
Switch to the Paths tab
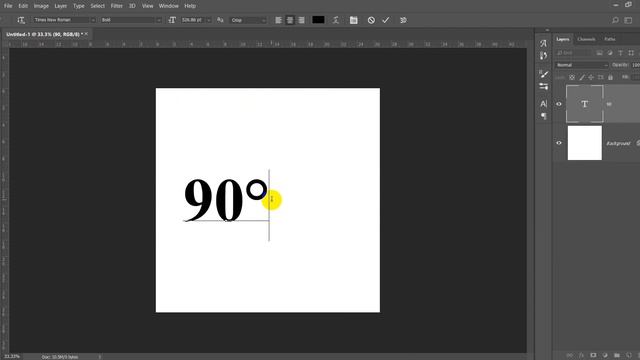tap(610, 39)
